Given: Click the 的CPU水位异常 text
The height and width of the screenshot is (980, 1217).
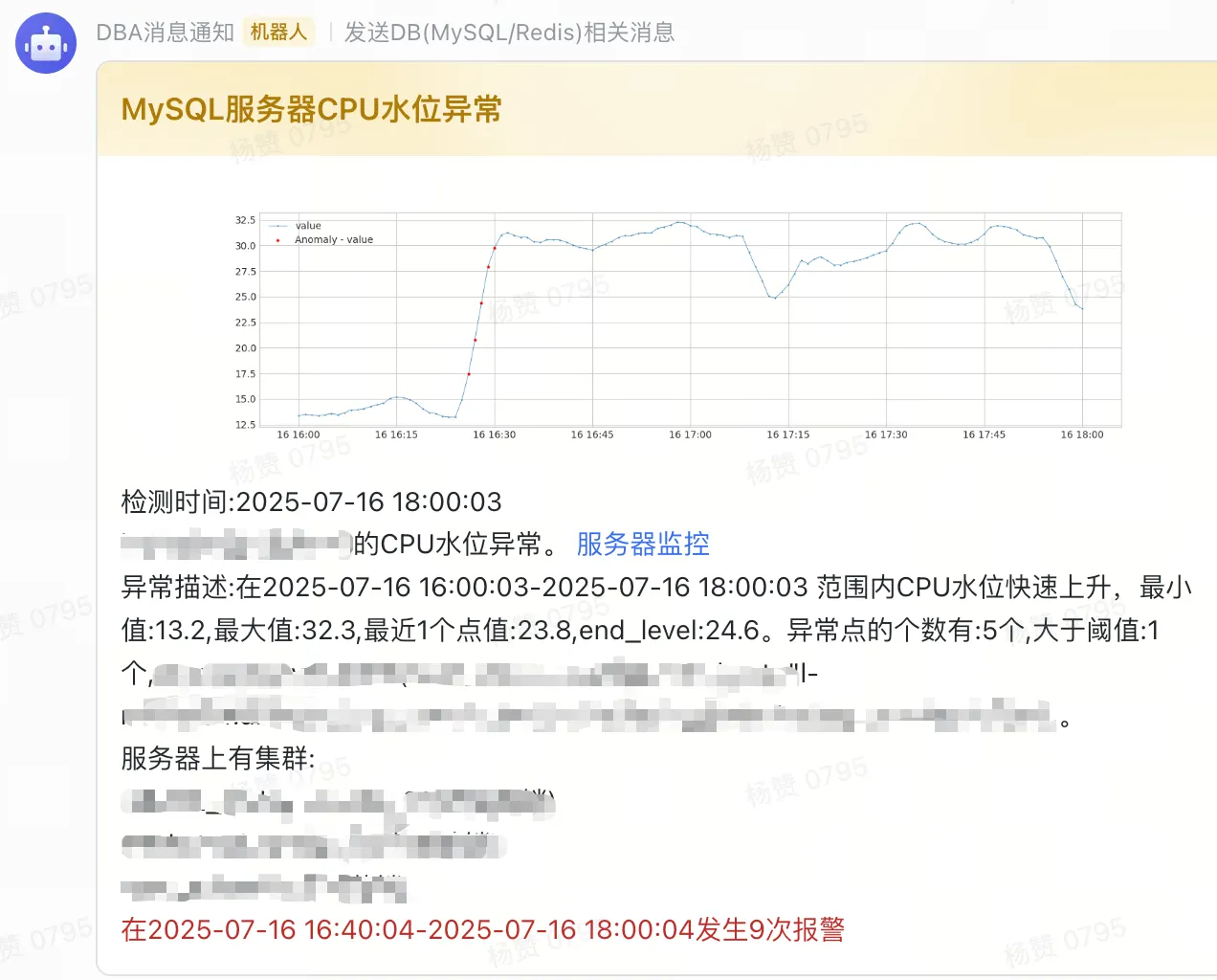Looking at the screenshot, I should [x=456, y=544].
